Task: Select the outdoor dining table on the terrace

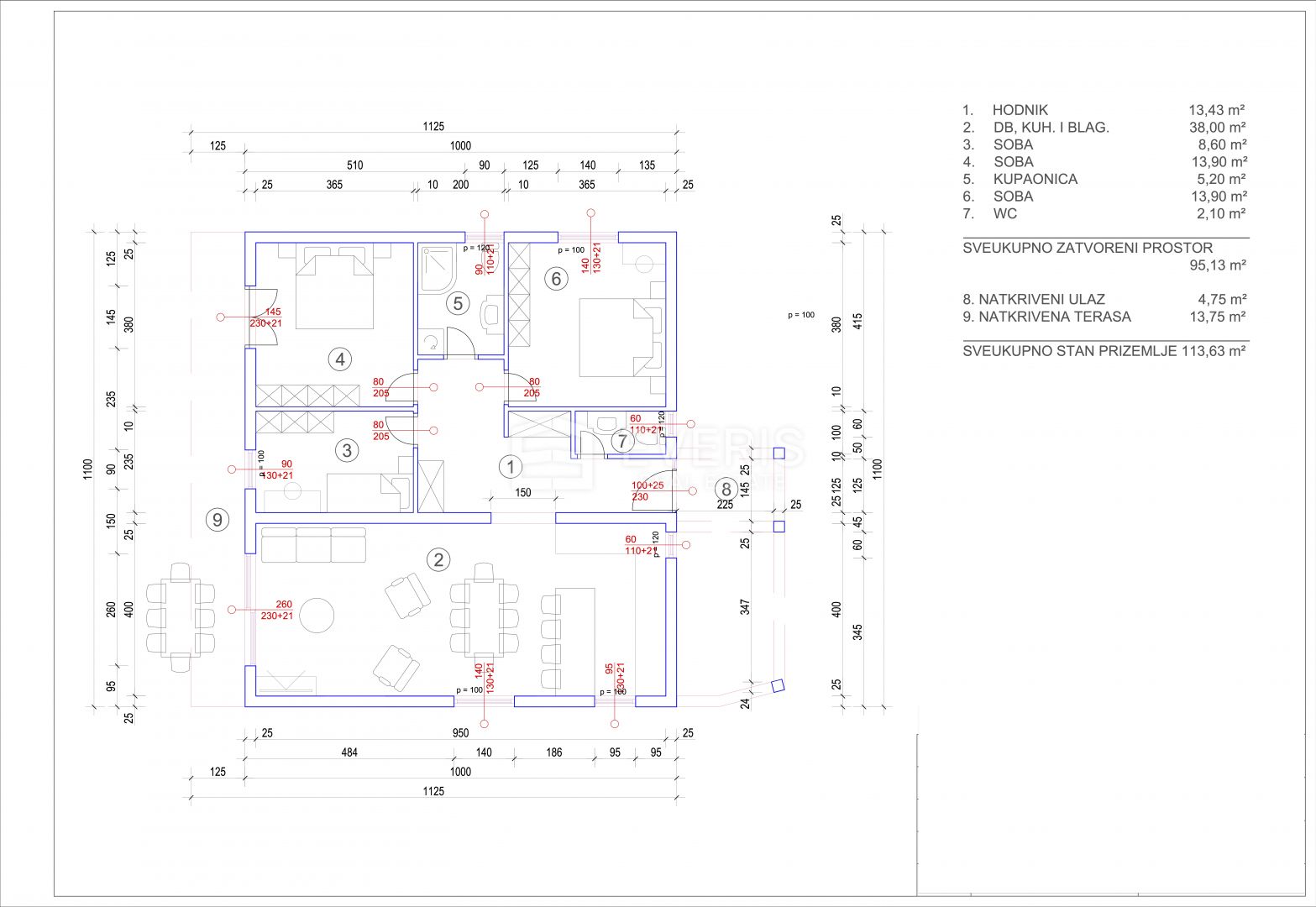Action: [x=180, y=617]
